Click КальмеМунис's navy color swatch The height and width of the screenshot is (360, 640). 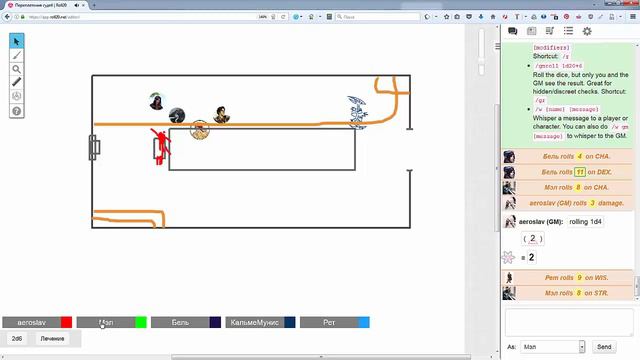pos(290,322)
